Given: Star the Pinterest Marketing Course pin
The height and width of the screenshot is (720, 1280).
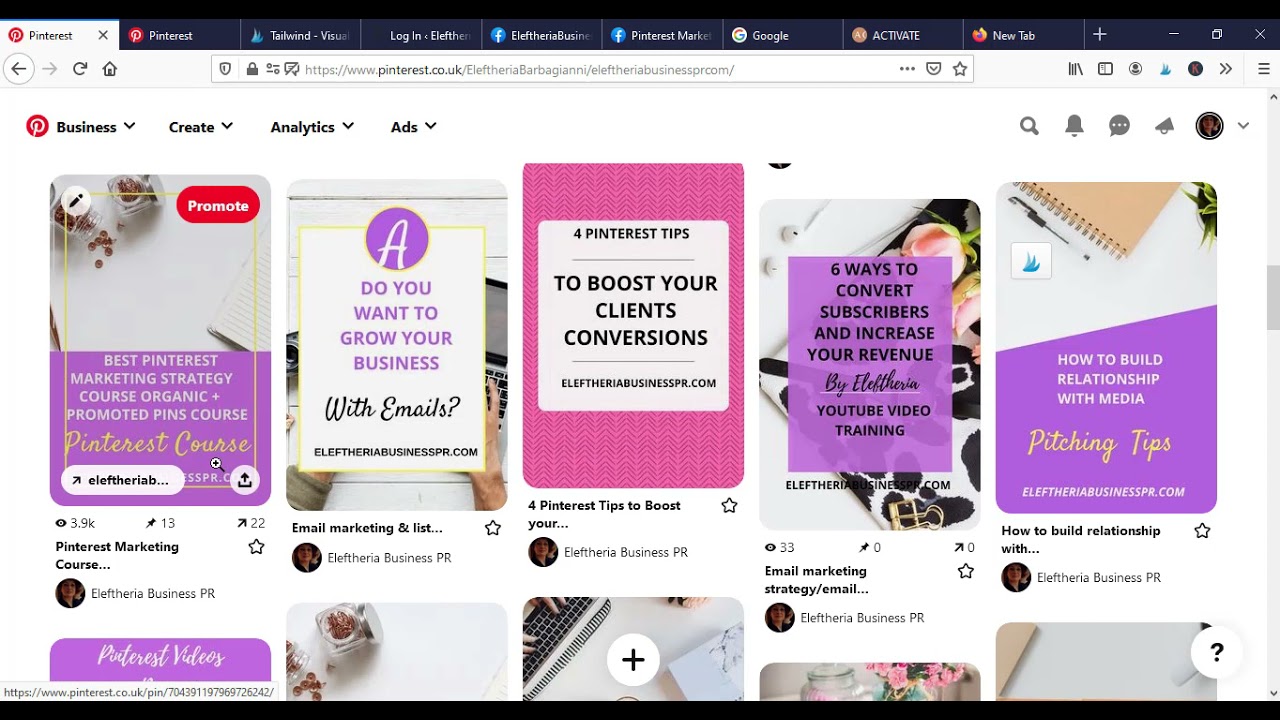Looking at the screenshot, I should [x=256, y=547].
